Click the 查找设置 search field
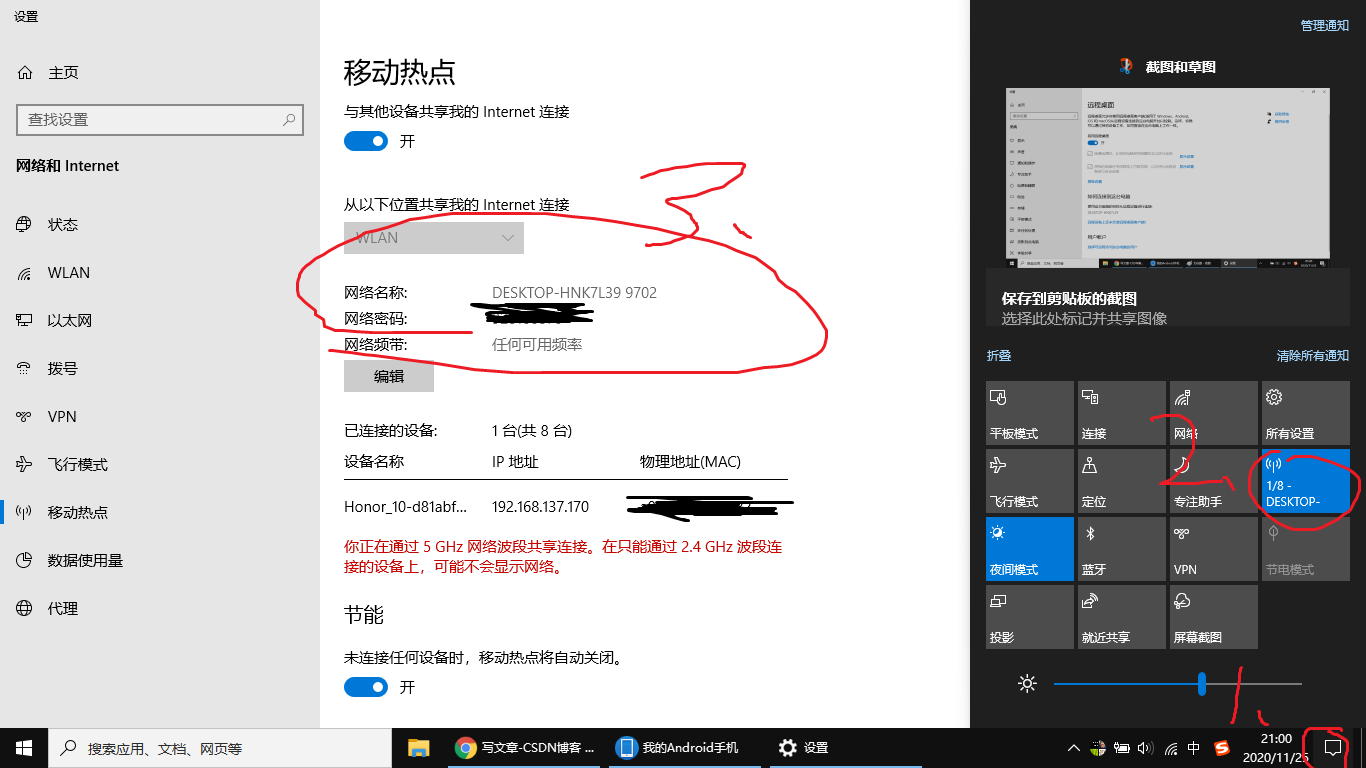Viewport: 1366px width, 768px height. tap(160, 120)
